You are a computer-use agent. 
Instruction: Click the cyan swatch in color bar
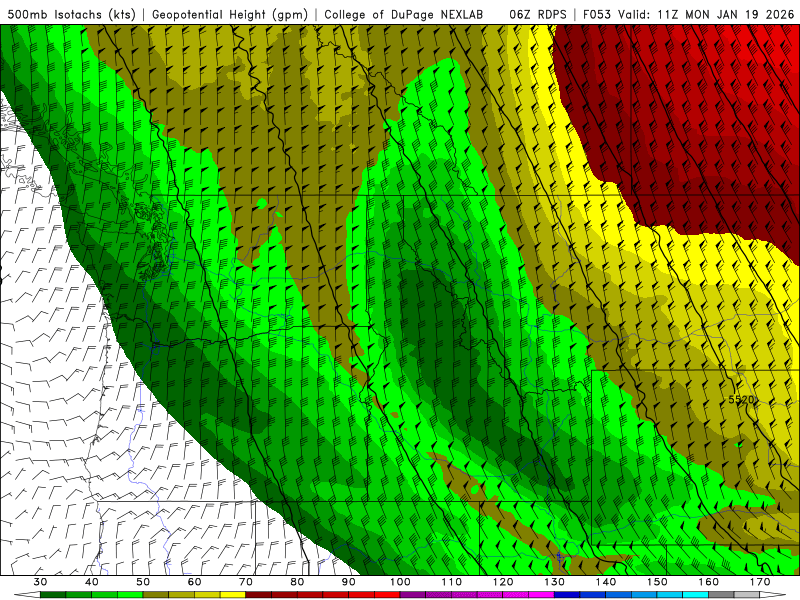[695, 594]
